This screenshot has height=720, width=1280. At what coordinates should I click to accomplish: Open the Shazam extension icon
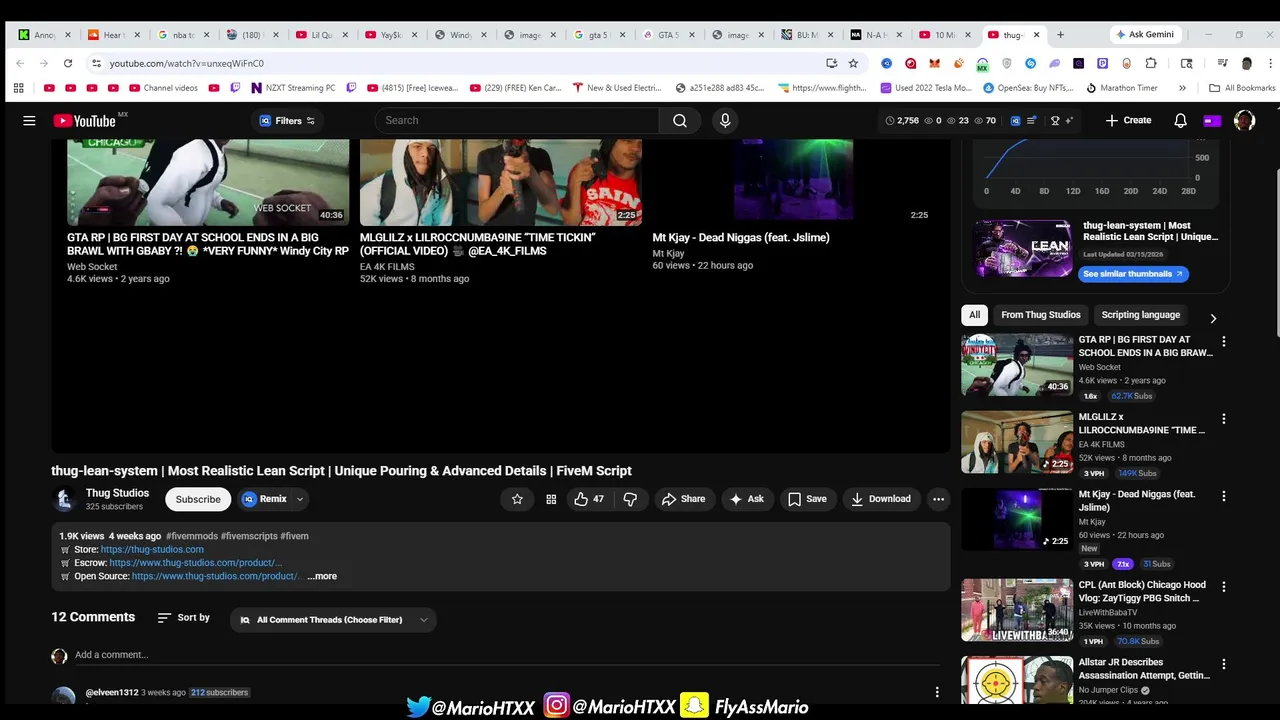1030,63
